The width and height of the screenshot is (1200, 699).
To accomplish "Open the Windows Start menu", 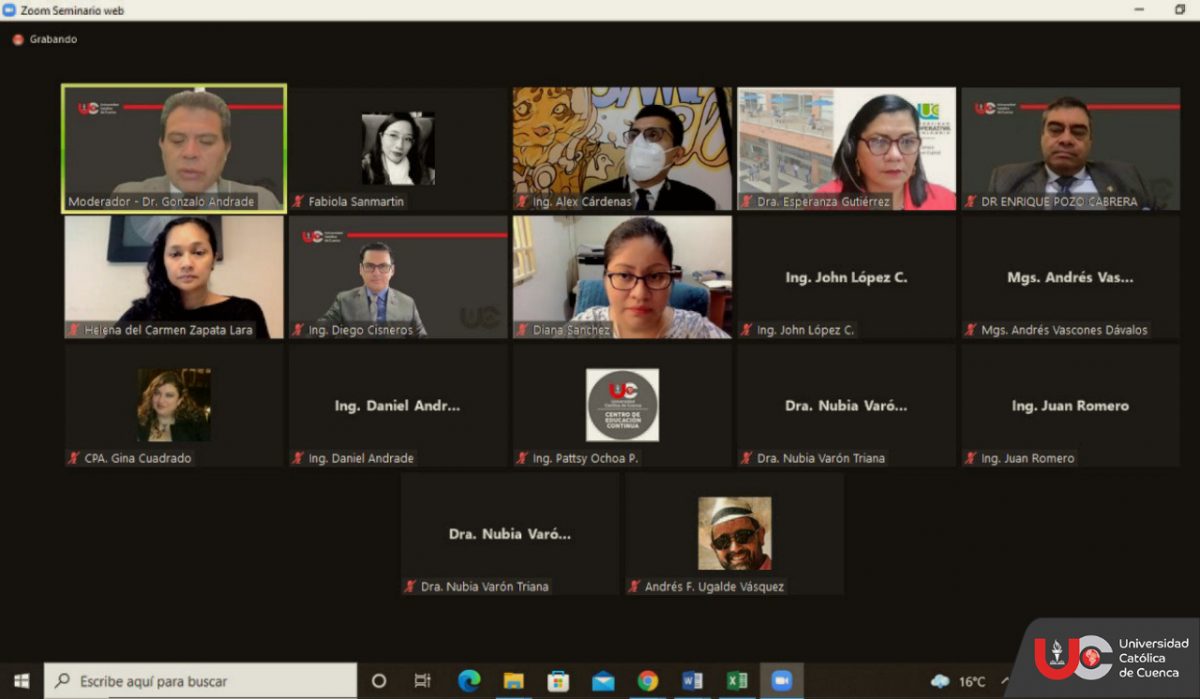I will pyautogui.click(x=21, y=681).
